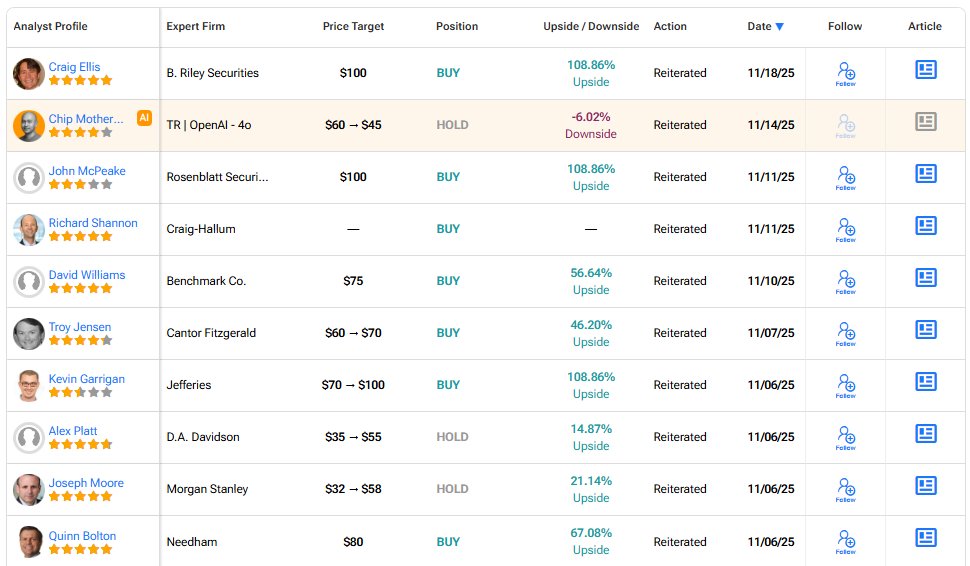
Task: Open Richard Shannon analyst profile
Action: tap(93, 223)
